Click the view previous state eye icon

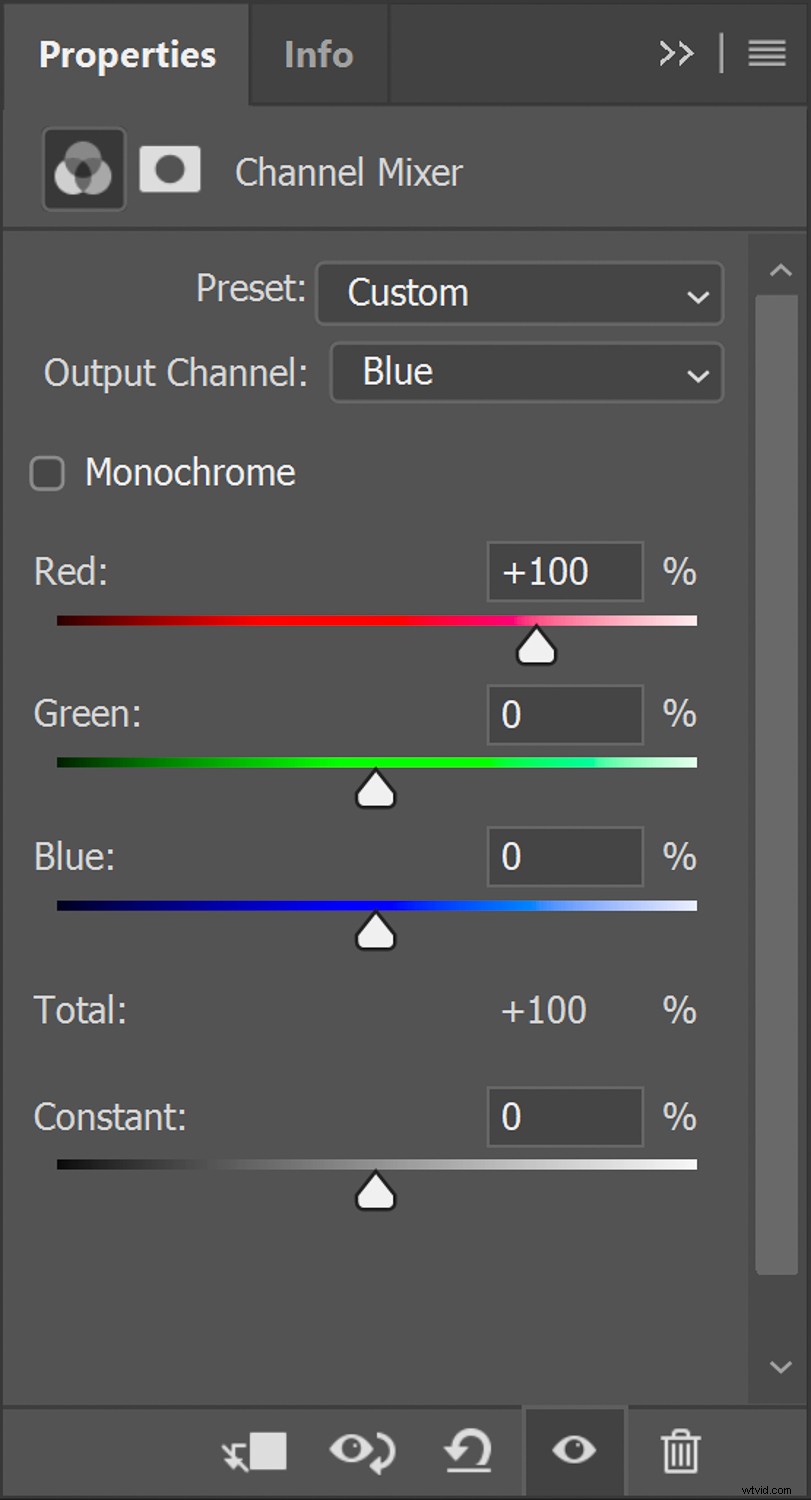click(362, 1452)
